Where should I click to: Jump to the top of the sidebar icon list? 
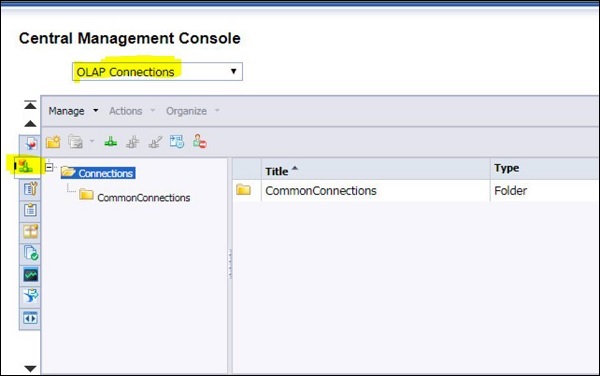click(x=30, y=105)
